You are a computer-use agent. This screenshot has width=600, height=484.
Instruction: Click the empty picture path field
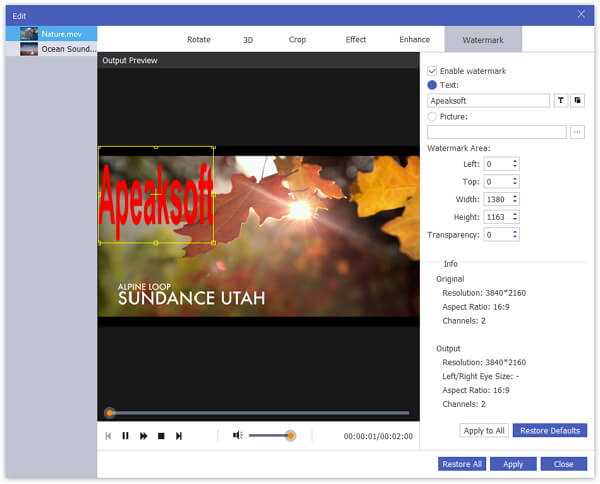497,132
